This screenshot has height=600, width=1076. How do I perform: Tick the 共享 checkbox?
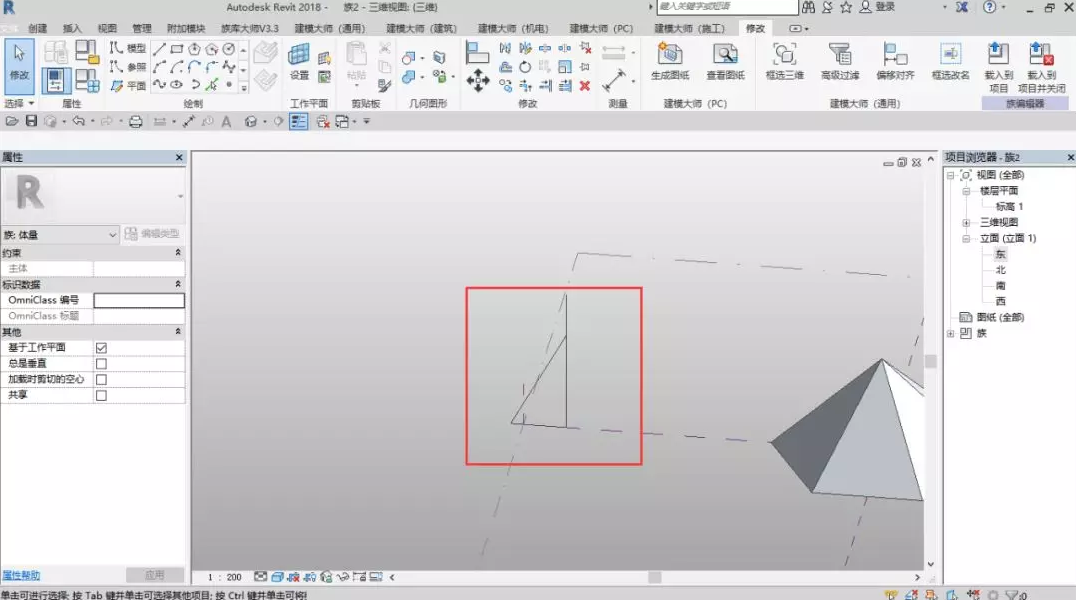[x=101, y=396]
